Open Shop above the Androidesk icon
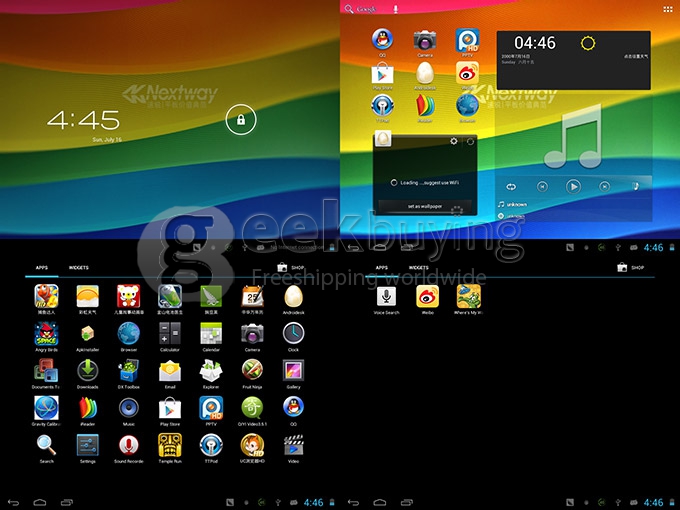Image resolution: width=680 pixels, height=510 pixels. [x=291, y=268]
